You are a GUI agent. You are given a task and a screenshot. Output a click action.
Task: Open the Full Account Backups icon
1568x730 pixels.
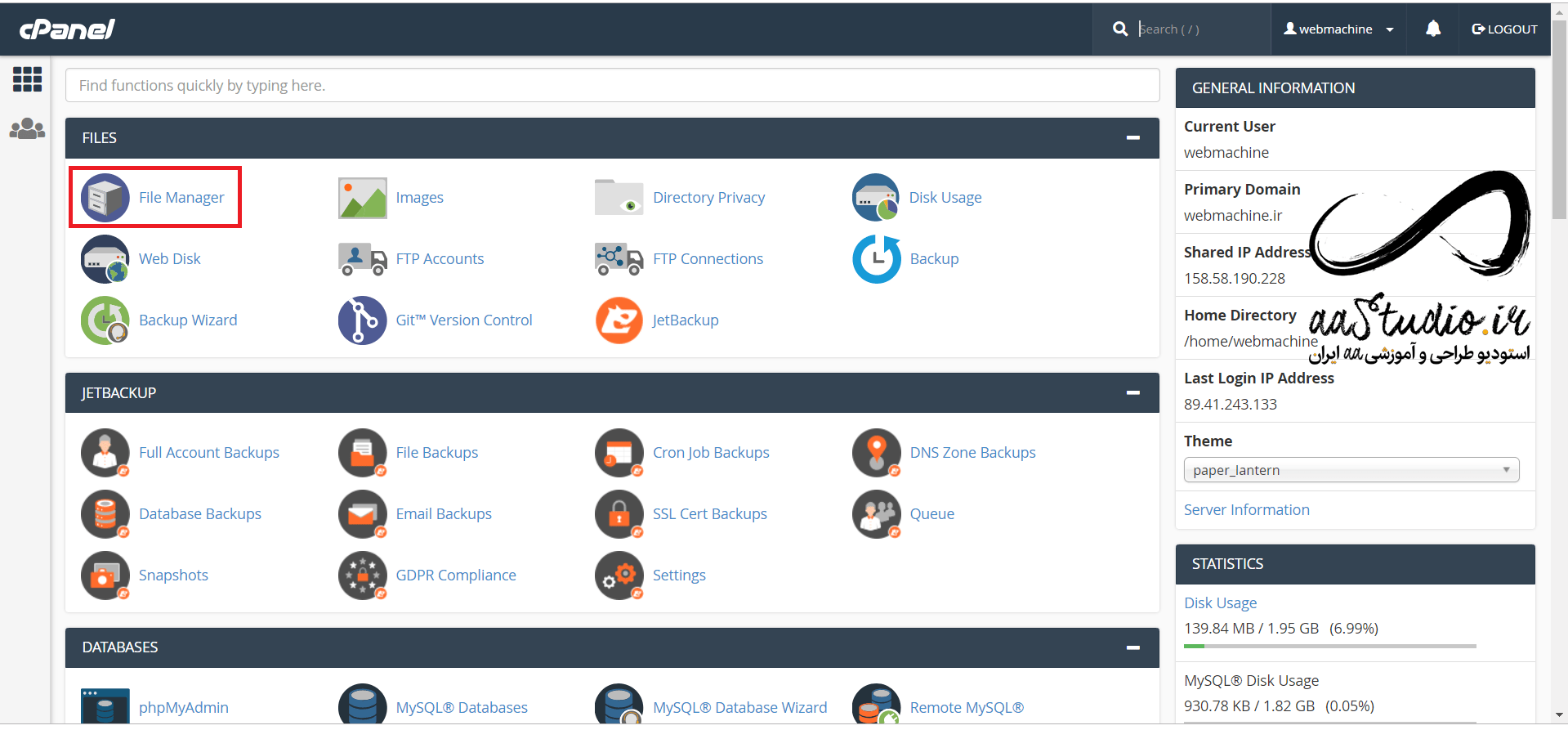[x=105, y=453]
